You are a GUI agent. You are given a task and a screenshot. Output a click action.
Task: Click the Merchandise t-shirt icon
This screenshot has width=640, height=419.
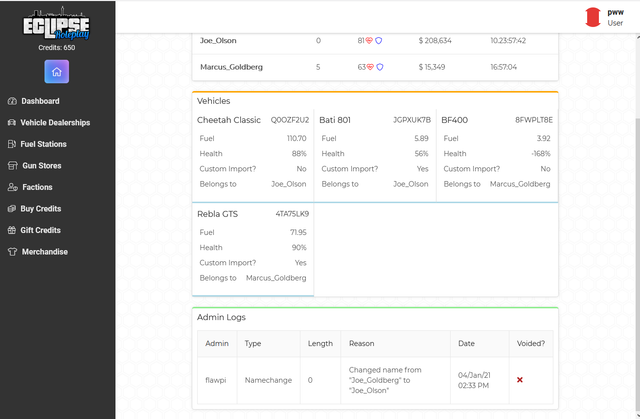tap(13, 252)
